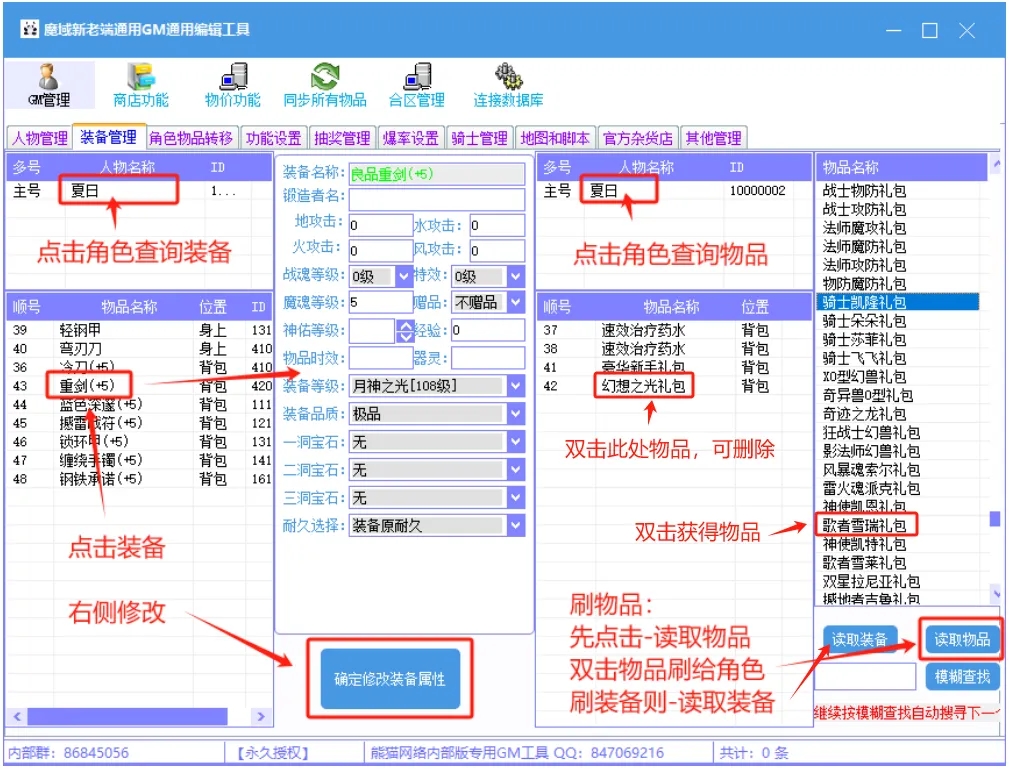This screenshot has height=770, width=1009.
Task: Switch to the 角色物品转移 tab
Action: click(192, 138)
